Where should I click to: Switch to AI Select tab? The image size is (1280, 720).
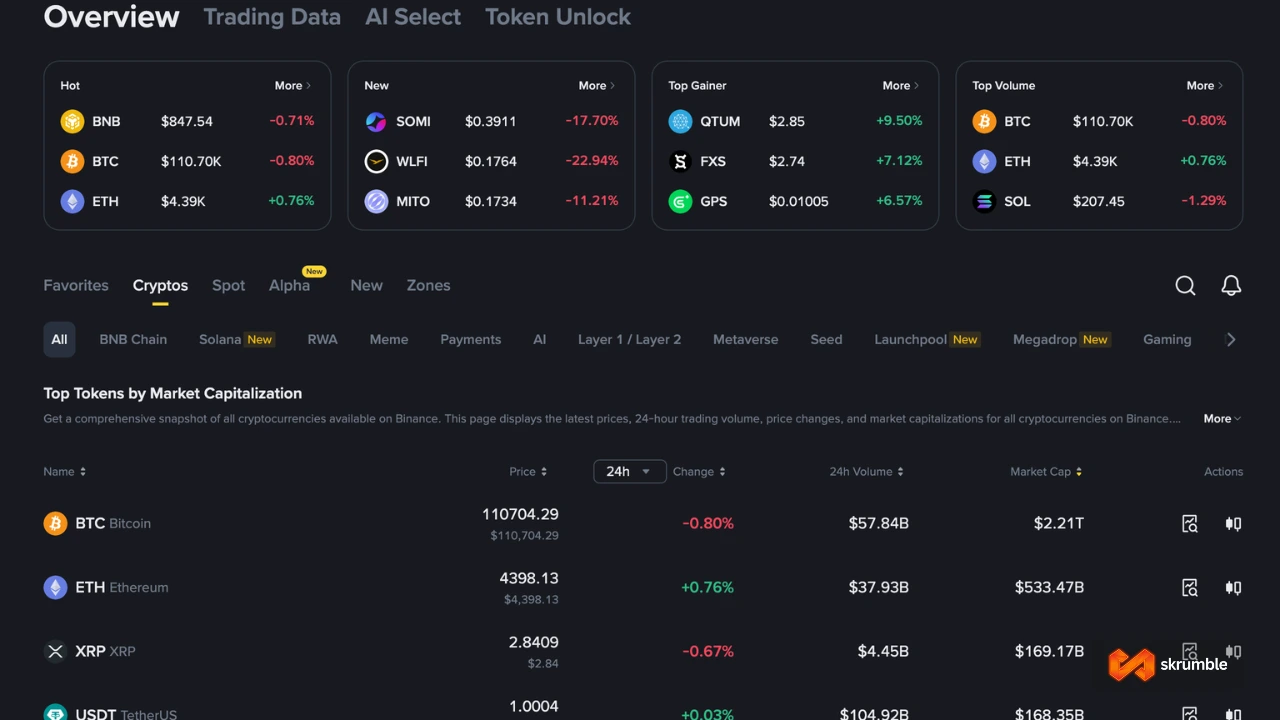tap(413, 17)
